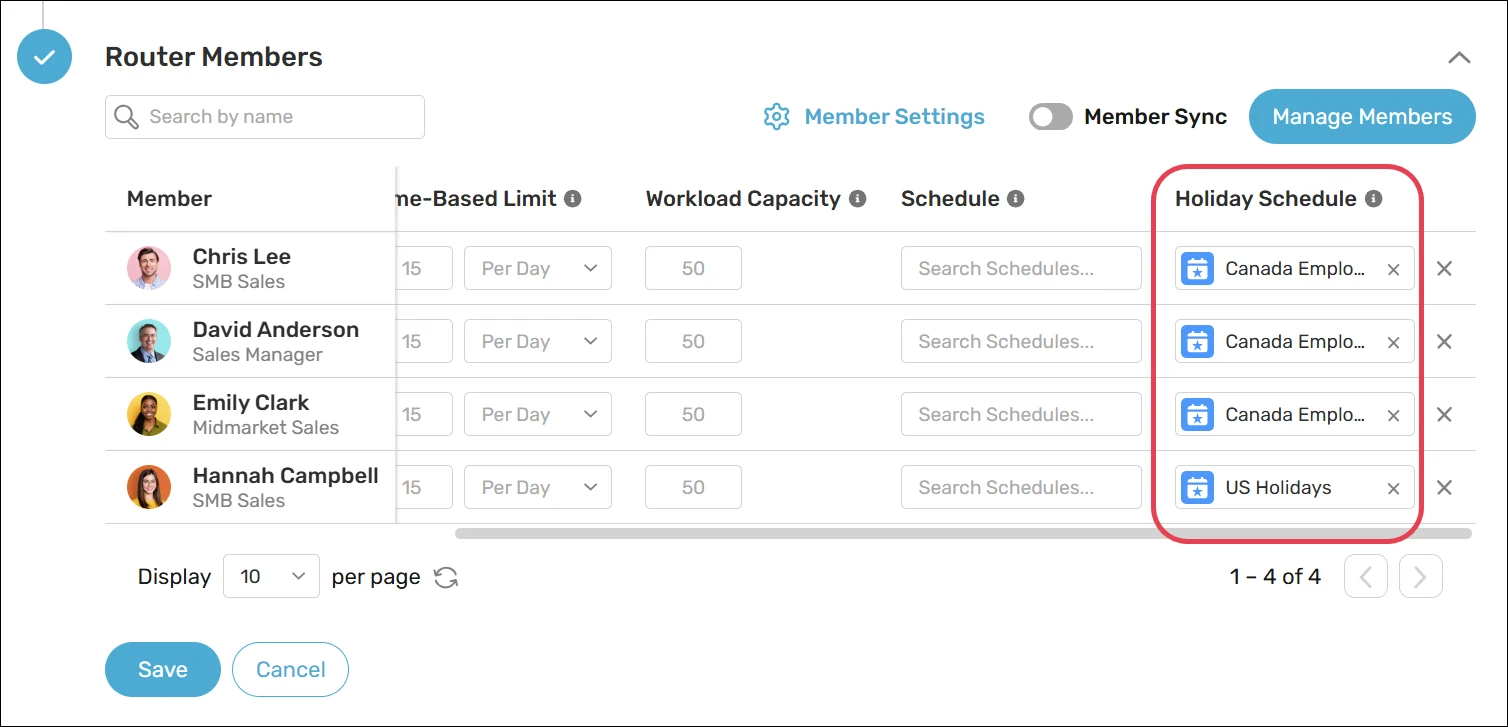This screenshot has width=1508, height=727.
Task: Click the Schedule column info icon
Action: point(1016,199)
